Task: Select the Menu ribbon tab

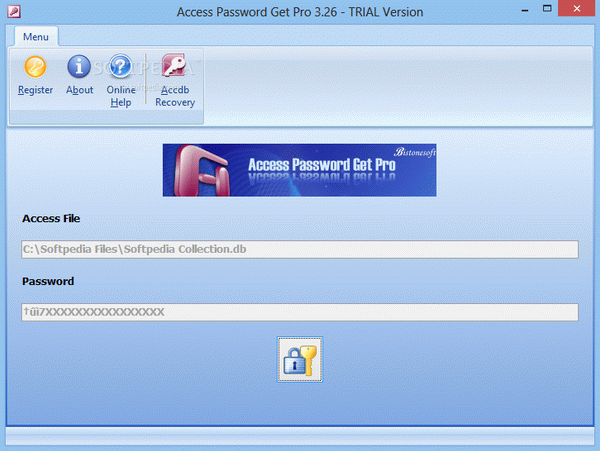Action: tap(36, 37)
